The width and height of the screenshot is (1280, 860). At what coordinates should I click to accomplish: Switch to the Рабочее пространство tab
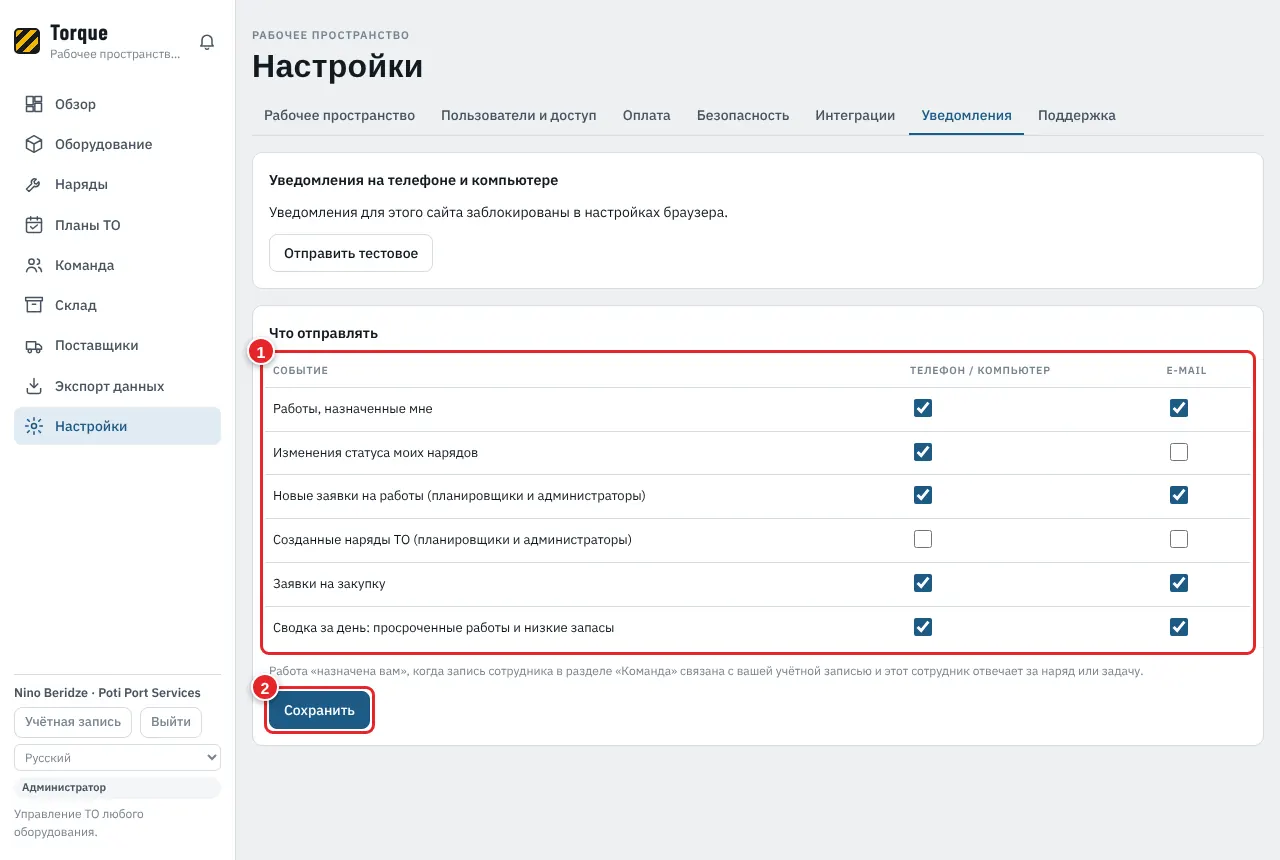[x=339, y=115]
